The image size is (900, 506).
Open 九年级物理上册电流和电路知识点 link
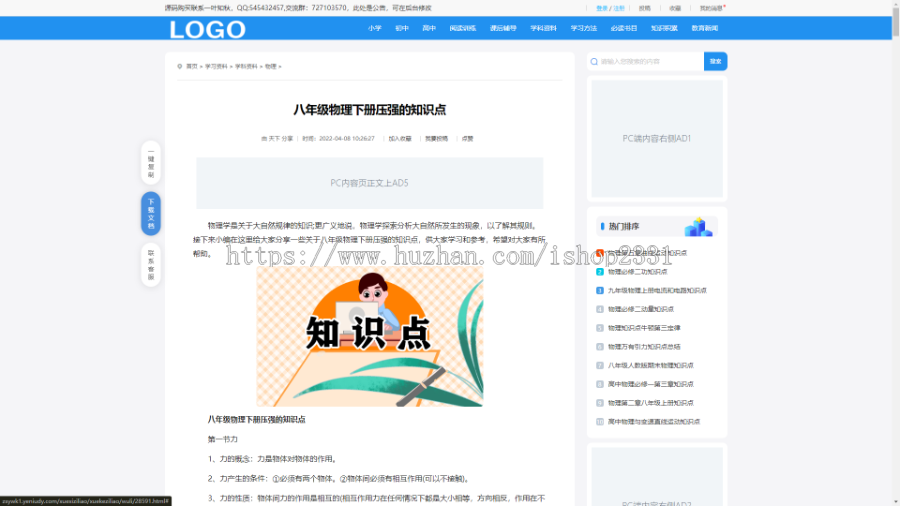pyautogui.click(x=657, y=291)
